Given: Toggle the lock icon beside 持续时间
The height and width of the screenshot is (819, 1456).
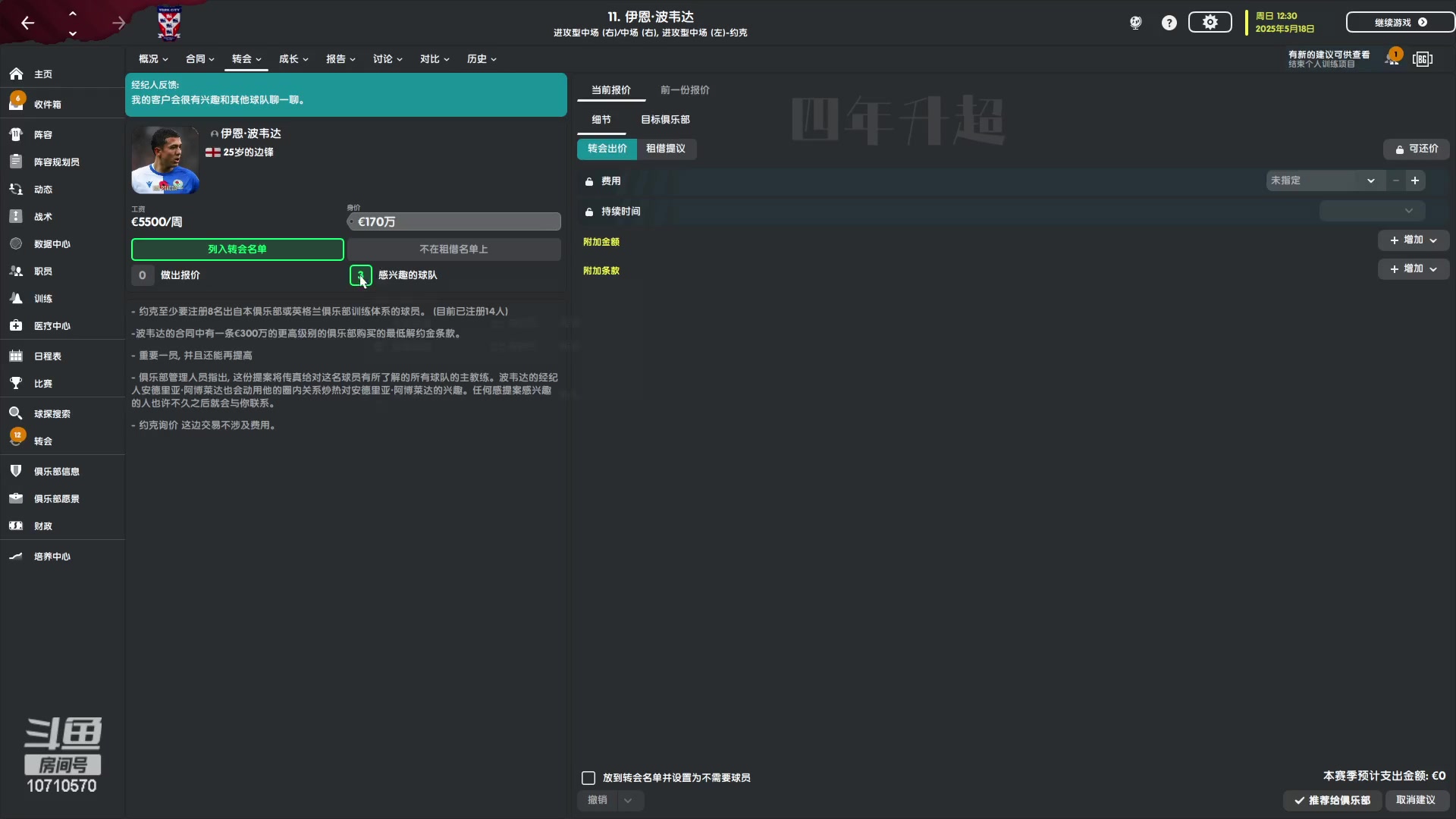Looking at the screenshot, I should coord(588,212).
